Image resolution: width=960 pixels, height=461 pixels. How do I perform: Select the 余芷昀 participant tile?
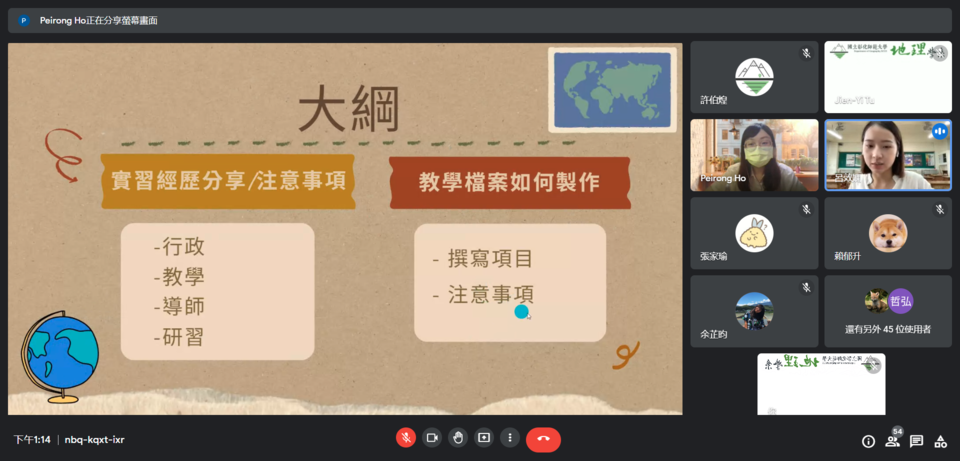(754, 311)
